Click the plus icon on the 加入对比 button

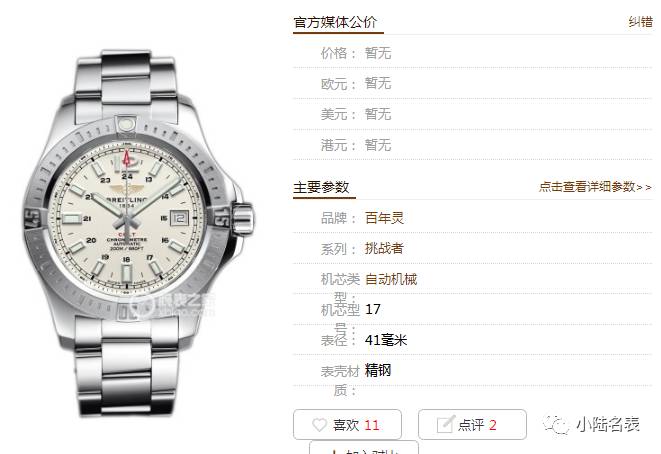pos(334,452)
